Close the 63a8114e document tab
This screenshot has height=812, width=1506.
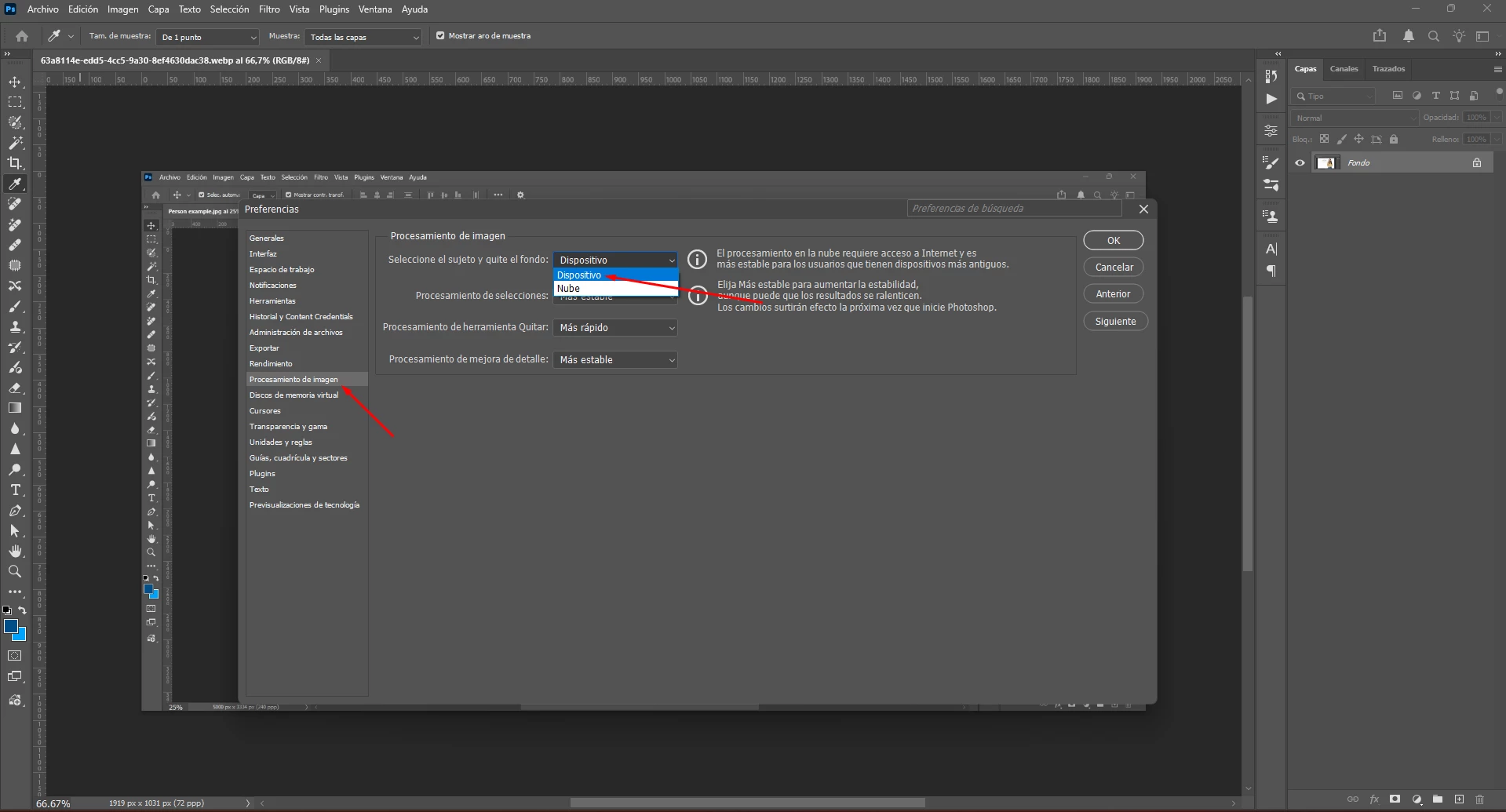[319, 60]
